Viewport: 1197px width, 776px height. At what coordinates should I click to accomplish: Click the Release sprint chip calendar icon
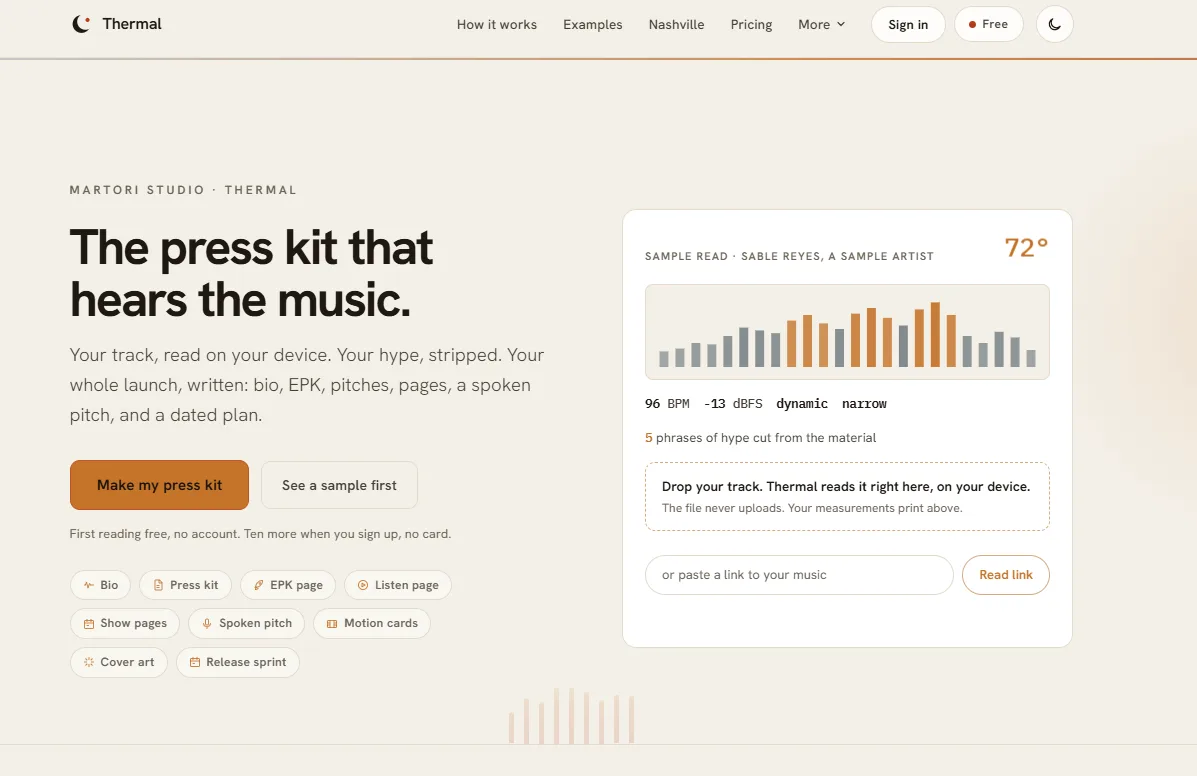[x=195, y=662]
